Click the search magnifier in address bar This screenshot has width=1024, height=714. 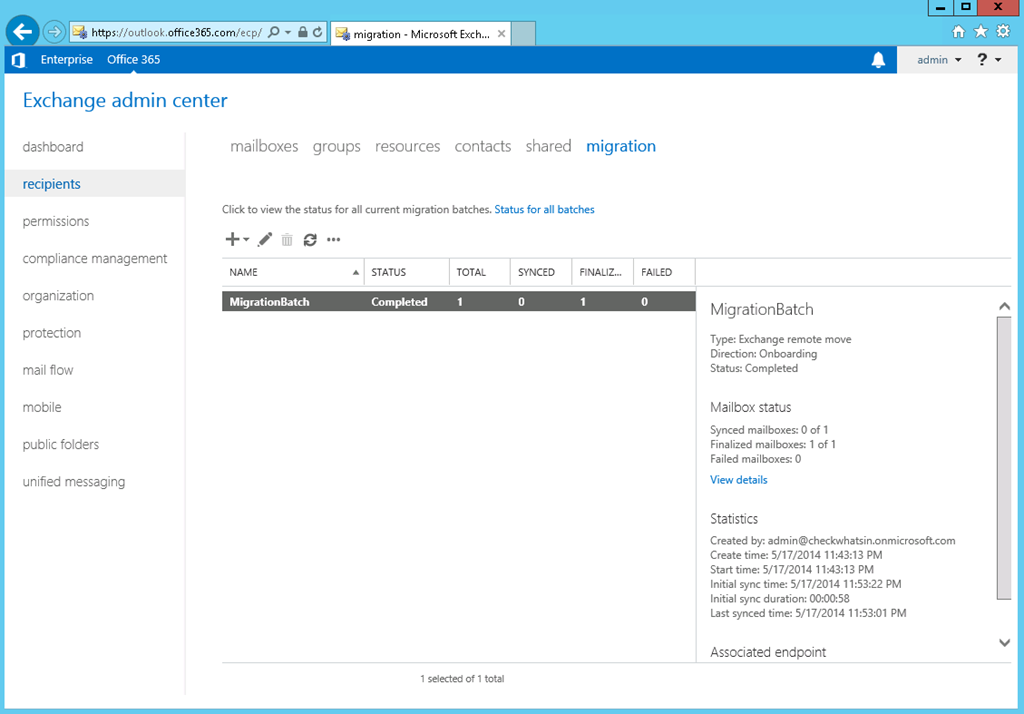274,32
